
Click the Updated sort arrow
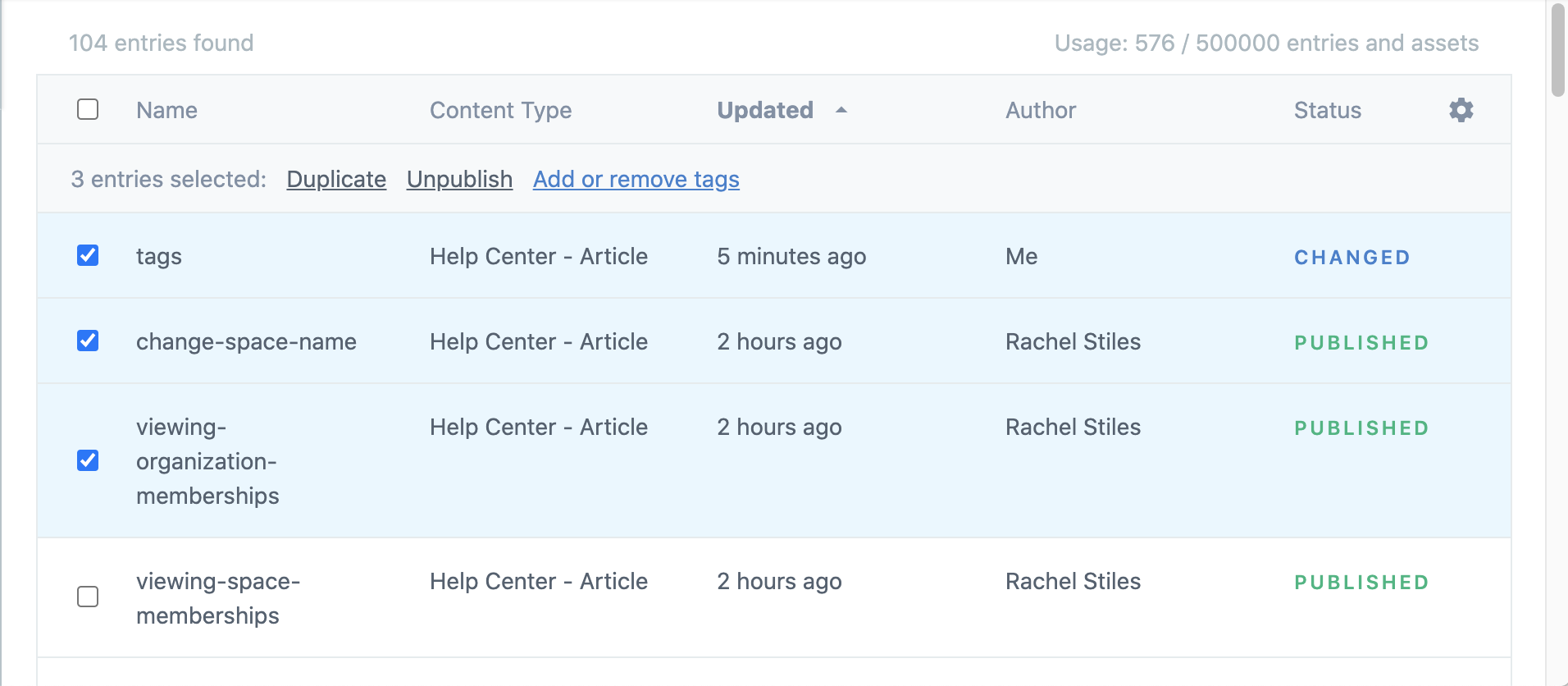pyautogui.click(x=841, y=110)
